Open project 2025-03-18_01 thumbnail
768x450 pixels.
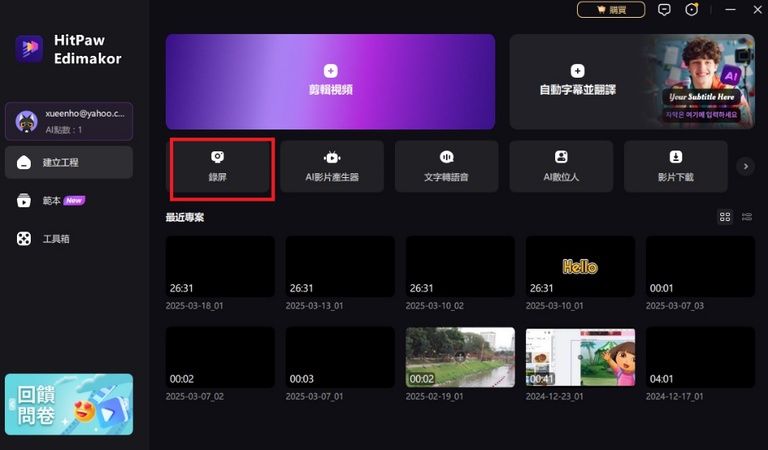pyautogui.click(x=220, y=266)
